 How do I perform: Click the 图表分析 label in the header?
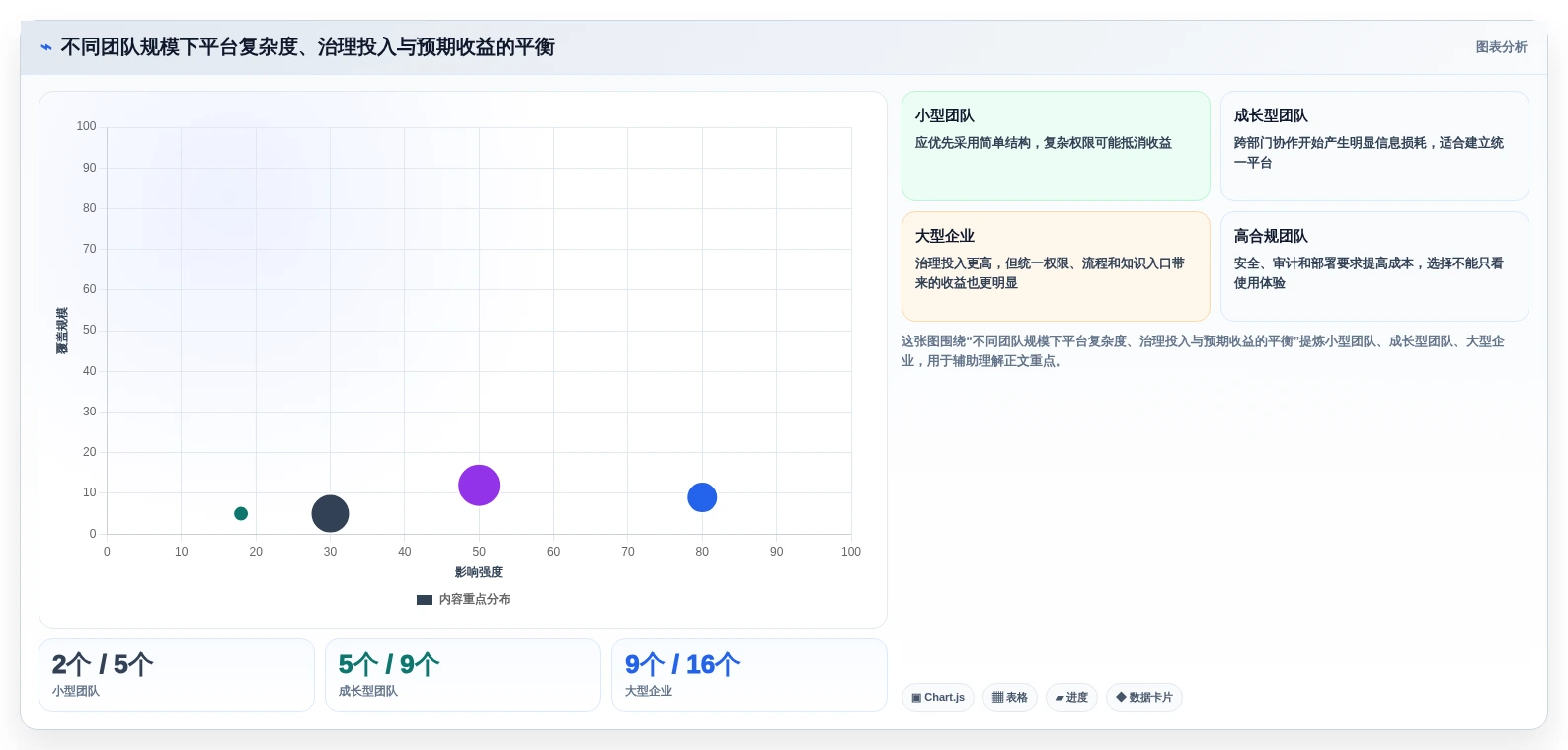(x=1501, y=47)
